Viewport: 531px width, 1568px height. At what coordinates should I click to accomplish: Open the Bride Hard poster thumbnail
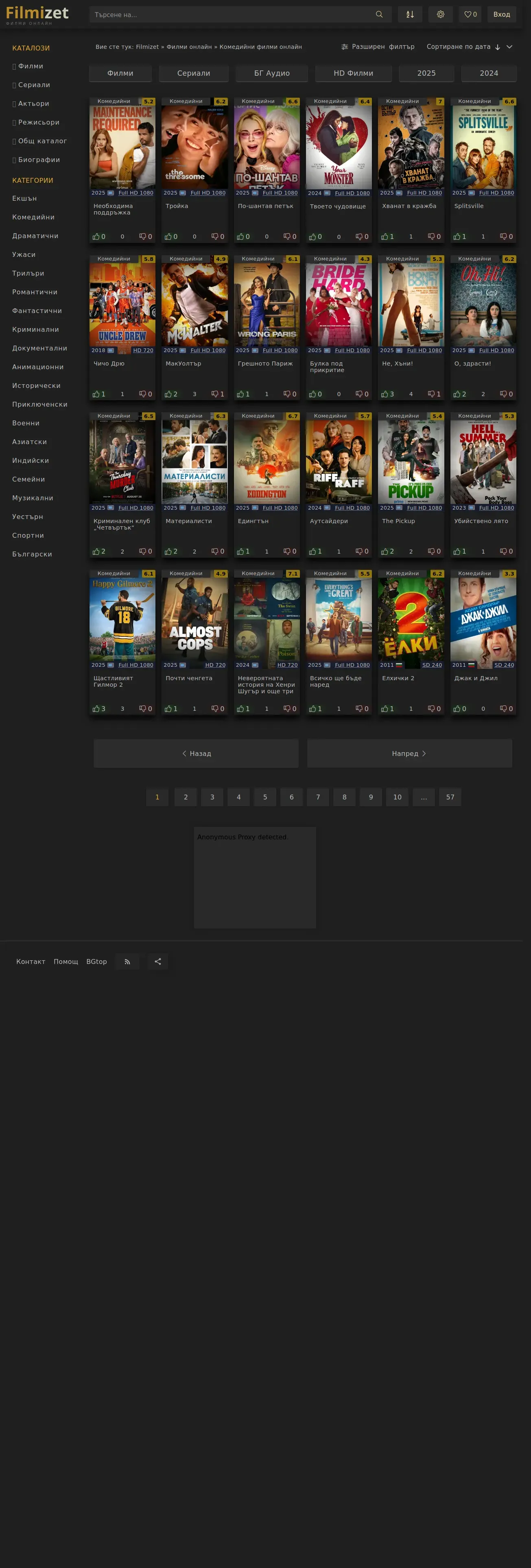339,304
